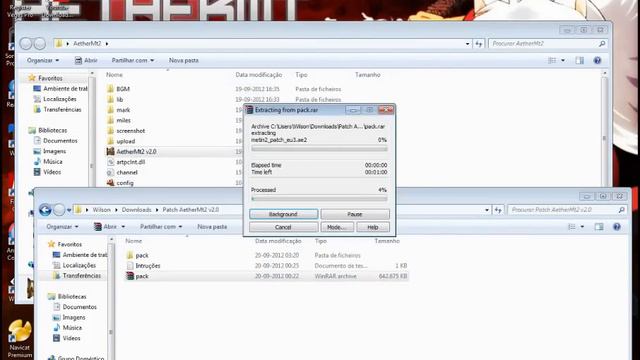Click Abrir in AetherMt2 window toolbar
Viewport: 640px width, 360px height.
click(86, 60)
